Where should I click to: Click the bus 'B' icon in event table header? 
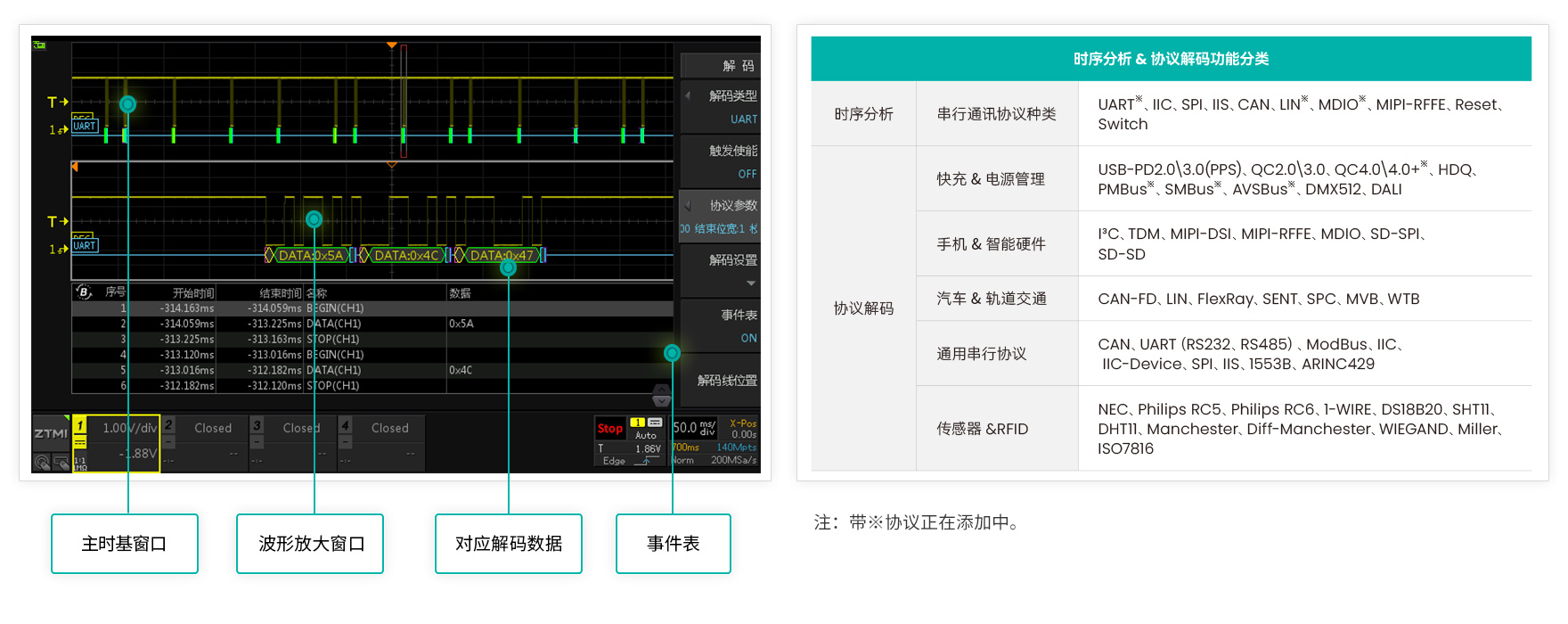pos(84,292)
